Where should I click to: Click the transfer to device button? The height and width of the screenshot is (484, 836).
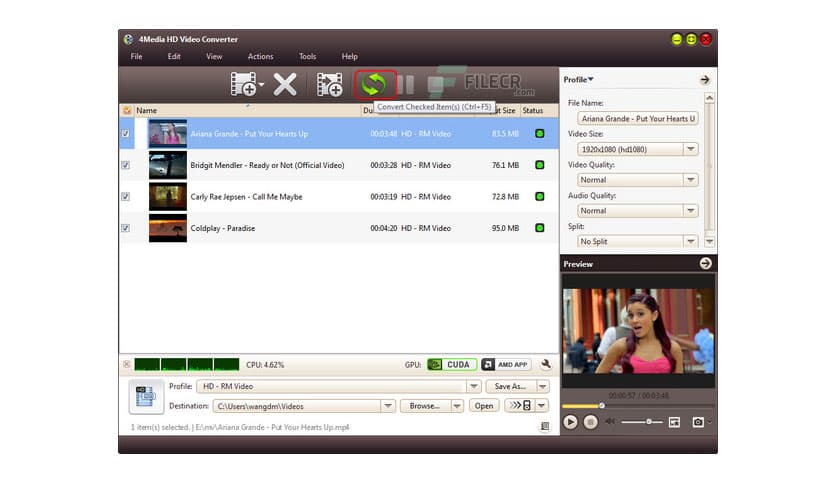[520, 406]
